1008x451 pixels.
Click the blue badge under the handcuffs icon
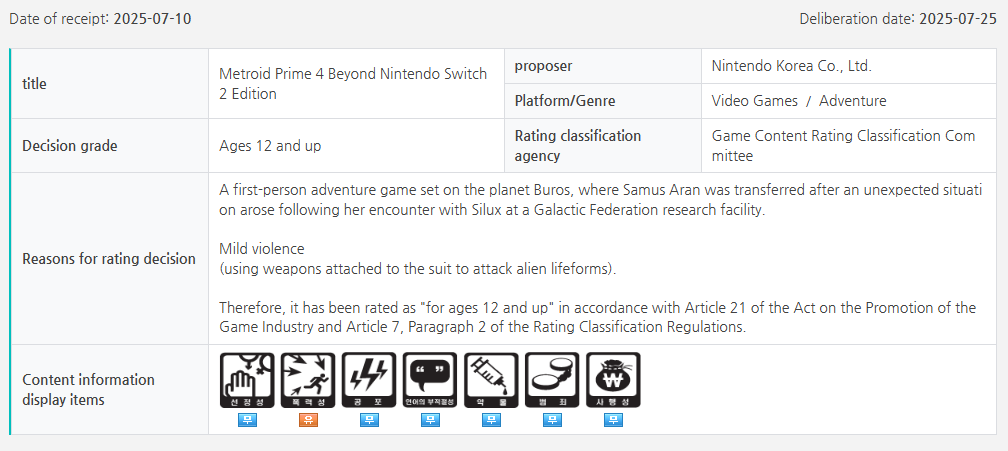point(552,420)
